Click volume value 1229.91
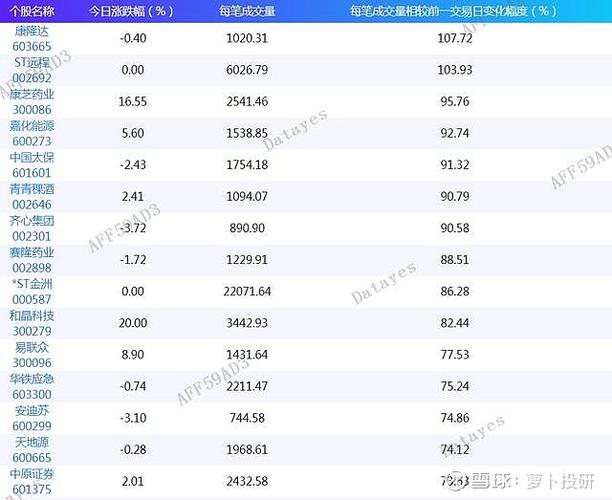The height and width of the screenshot is (500, 612). (247, 260)
